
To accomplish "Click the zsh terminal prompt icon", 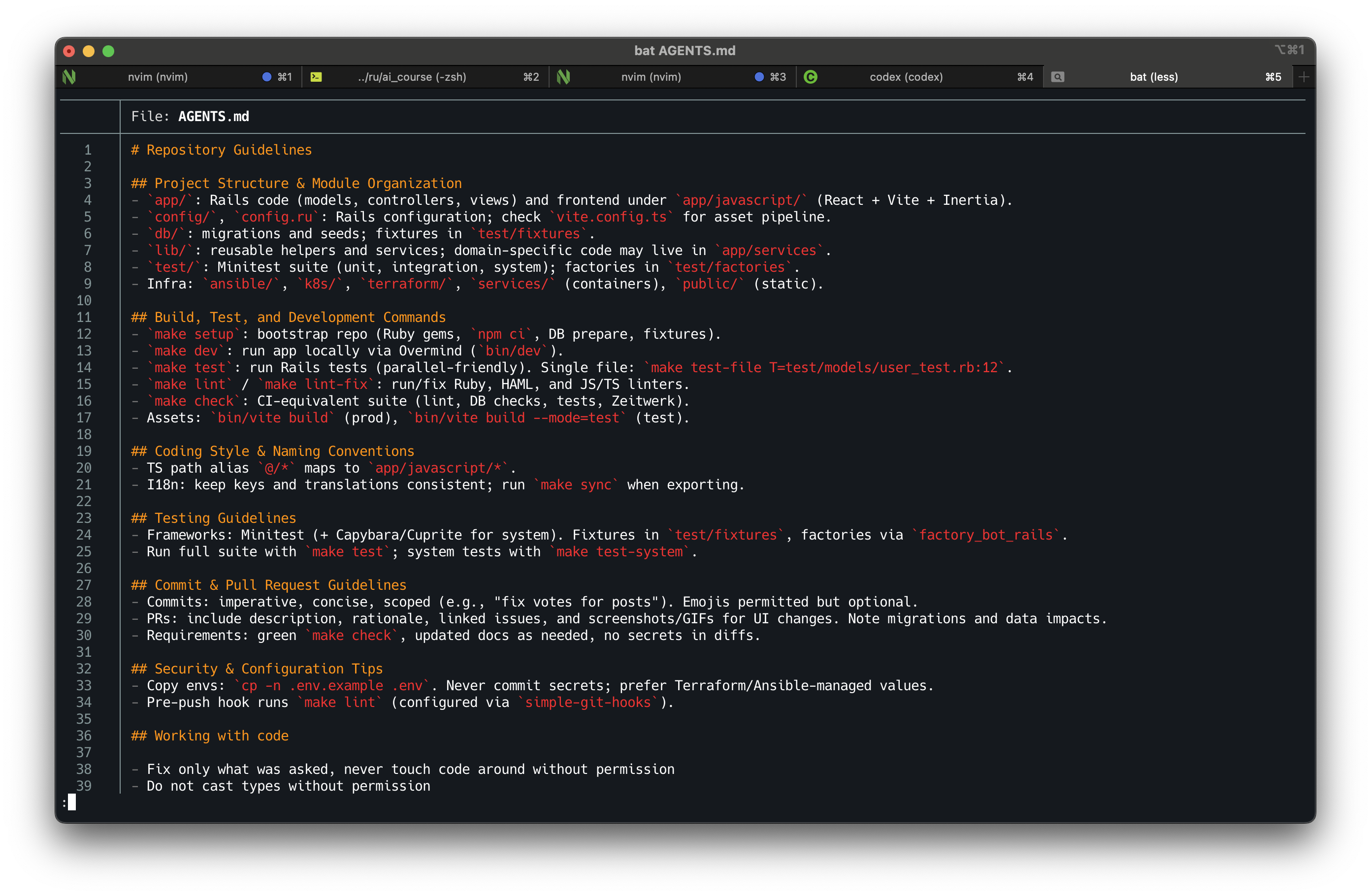I will pyautogui.click(x=316, y=77).
